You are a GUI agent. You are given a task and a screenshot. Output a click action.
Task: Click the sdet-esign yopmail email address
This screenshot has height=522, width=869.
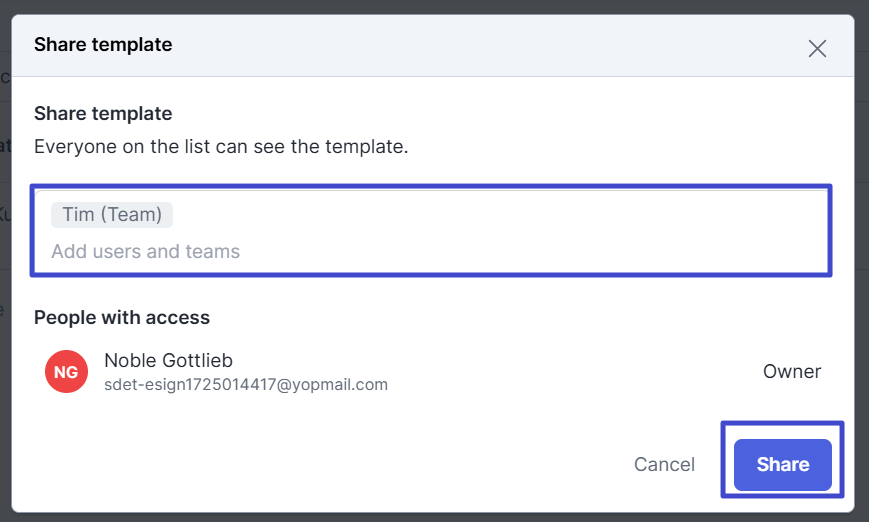click(246, 384)
